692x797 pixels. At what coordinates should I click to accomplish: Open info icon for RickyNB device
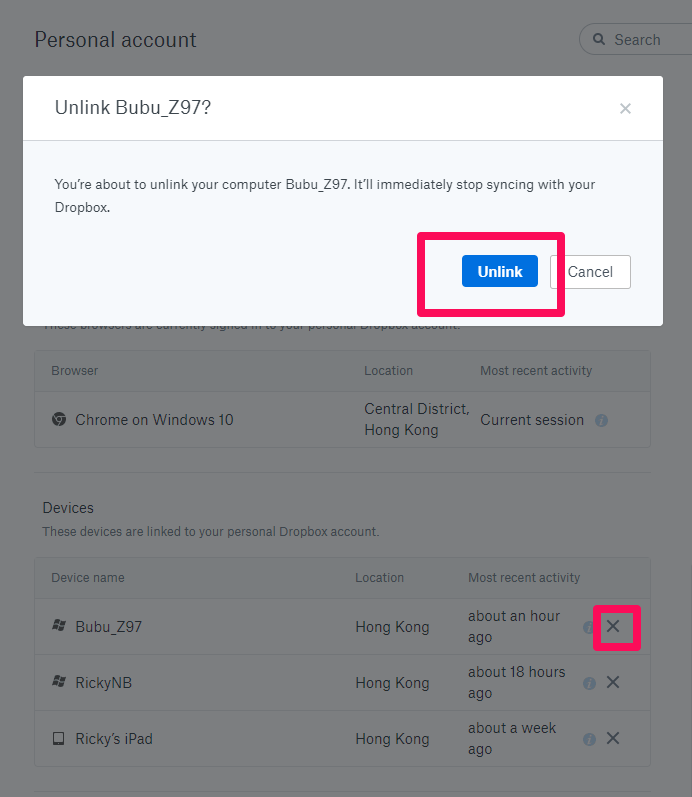click(589, 683)
